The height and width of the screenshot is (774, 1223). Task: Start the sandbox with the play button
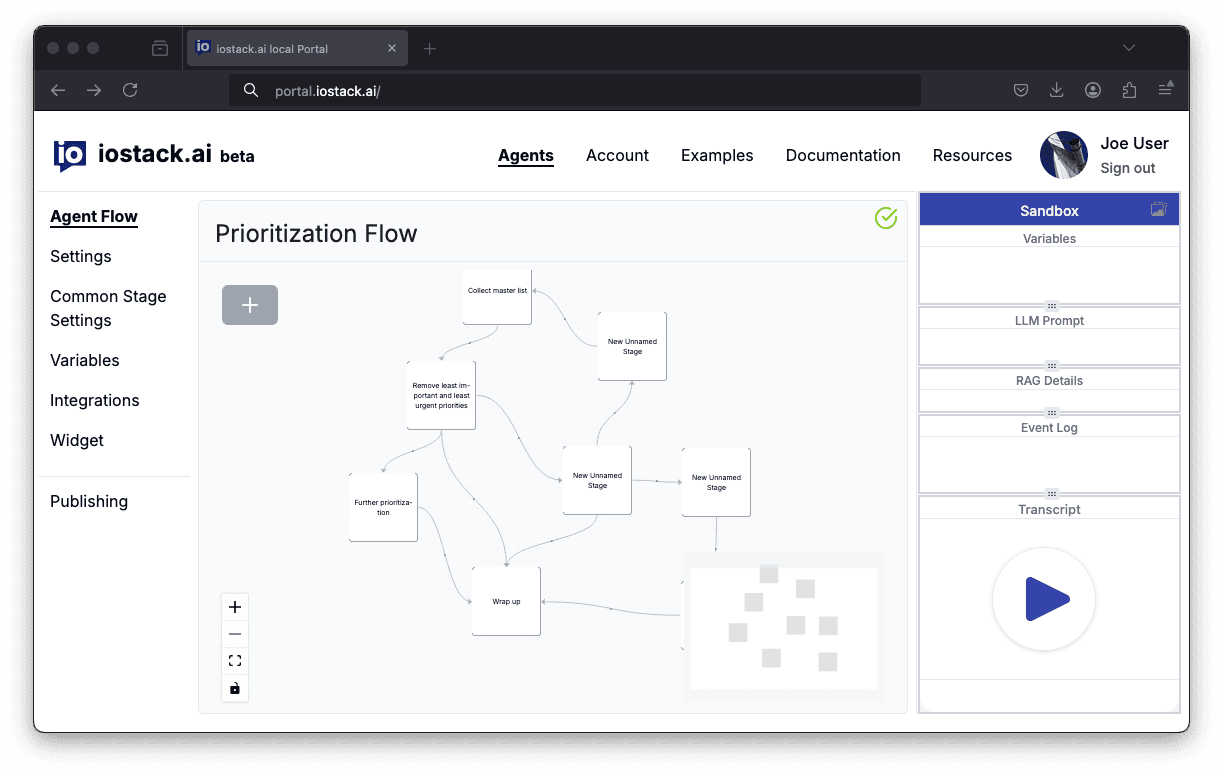(1044, 600)
